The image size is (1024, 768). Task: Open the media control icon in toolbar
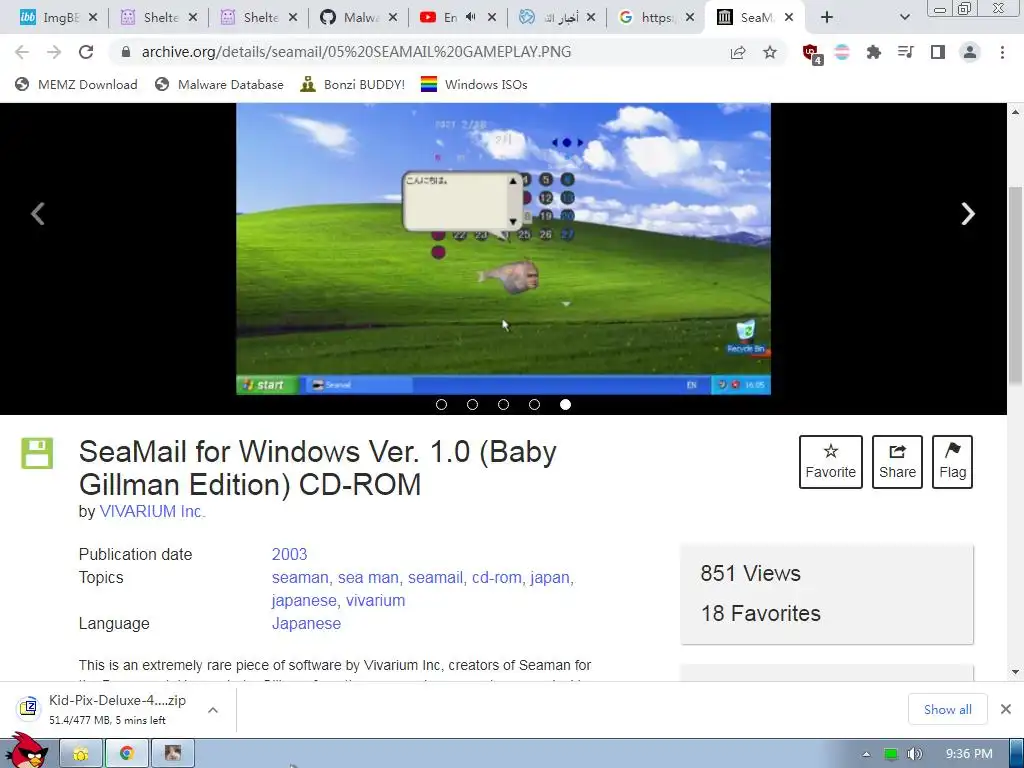click(x=906, y=52)
